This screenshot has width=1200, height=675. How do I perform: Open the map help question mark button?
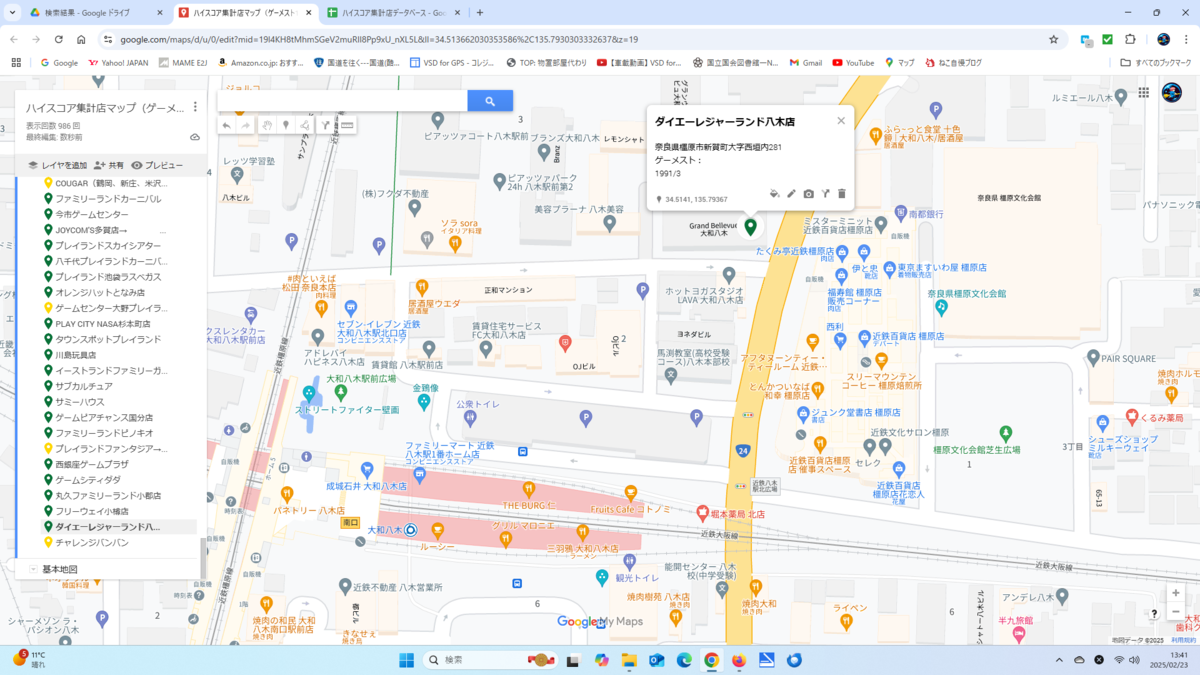[1154, 613]
